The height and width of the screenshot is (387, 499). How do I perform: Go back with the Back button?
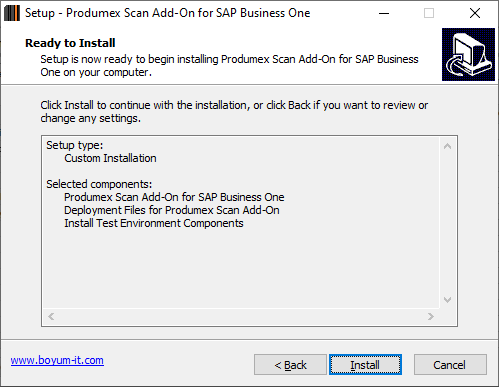click(290, 365)
